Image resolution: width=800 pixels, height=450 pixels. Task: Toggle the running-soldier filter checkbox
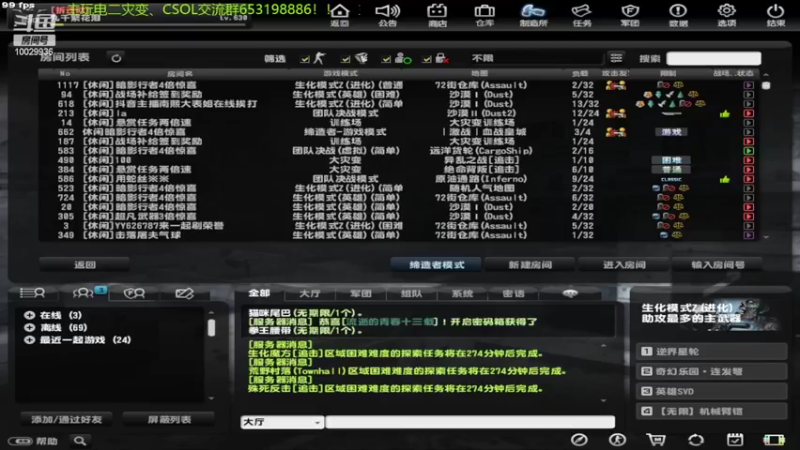tap(305, 59)
